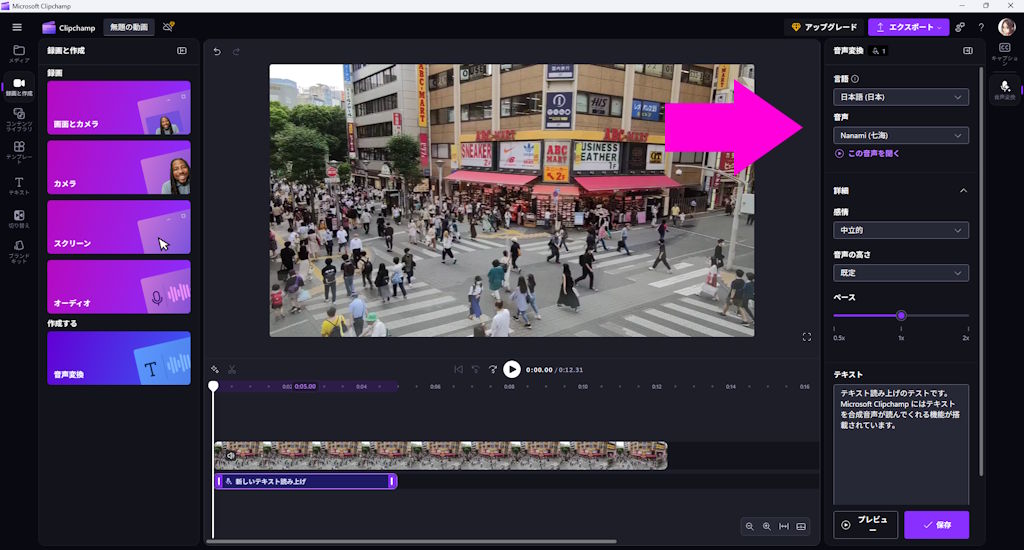Click the magic auto-compose timeline icon

point(215,370)
